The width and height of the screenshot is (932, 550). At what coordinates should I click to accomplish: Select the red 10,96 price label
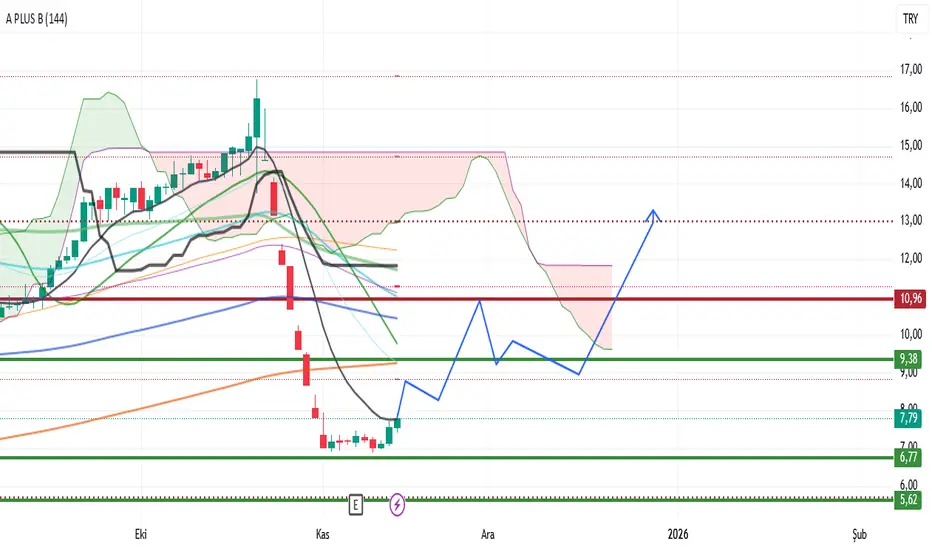[910, 298]
